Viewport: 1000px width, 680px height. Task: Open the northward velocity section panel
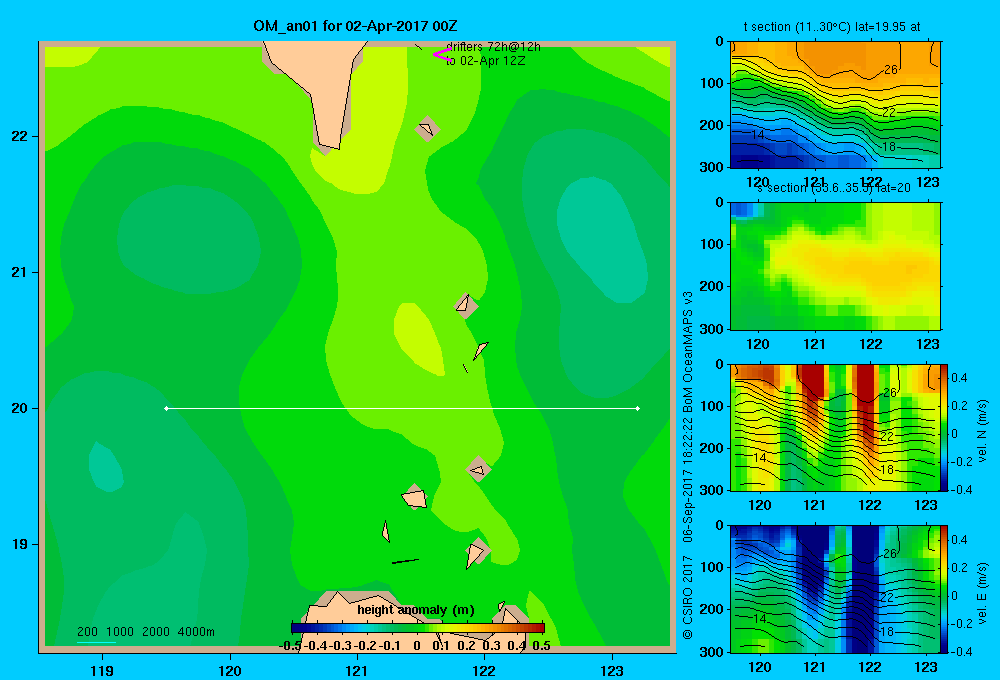pos(835,427)
